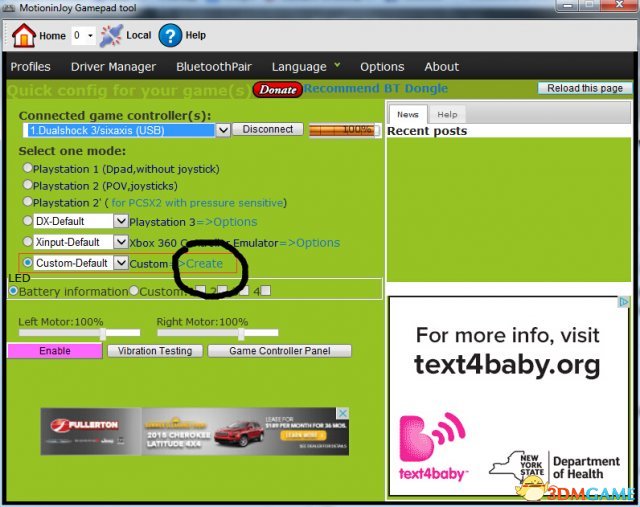This screenshot has height=507, width=640.
Task: Click the pink Enable button
Action: click(x=55, y=351)
